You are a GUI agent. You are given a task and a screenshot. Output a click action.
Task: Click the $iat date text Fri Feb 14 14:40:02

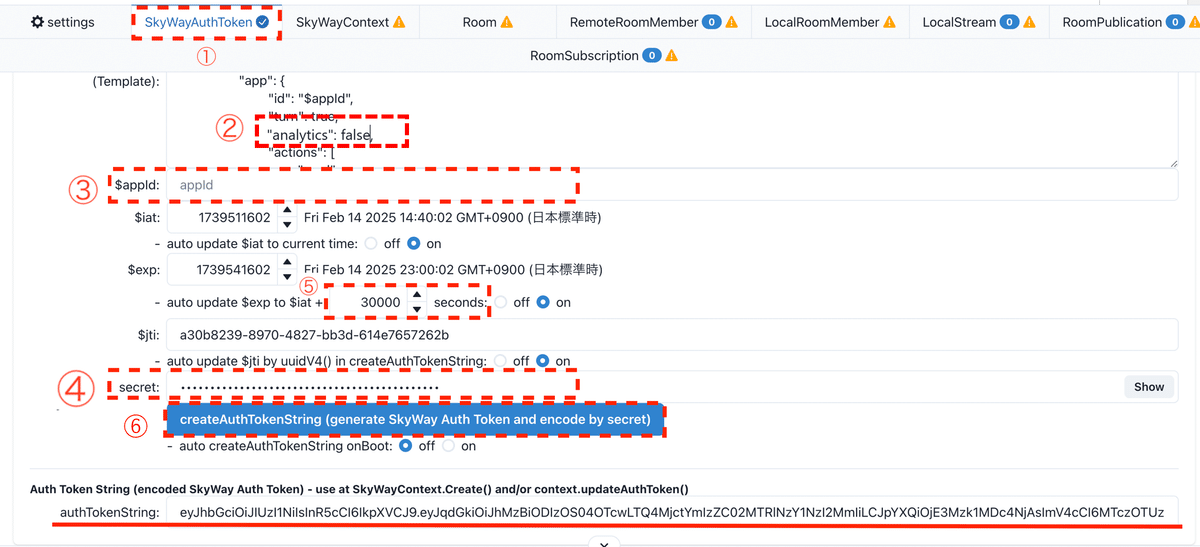click(x=452, y=217)
